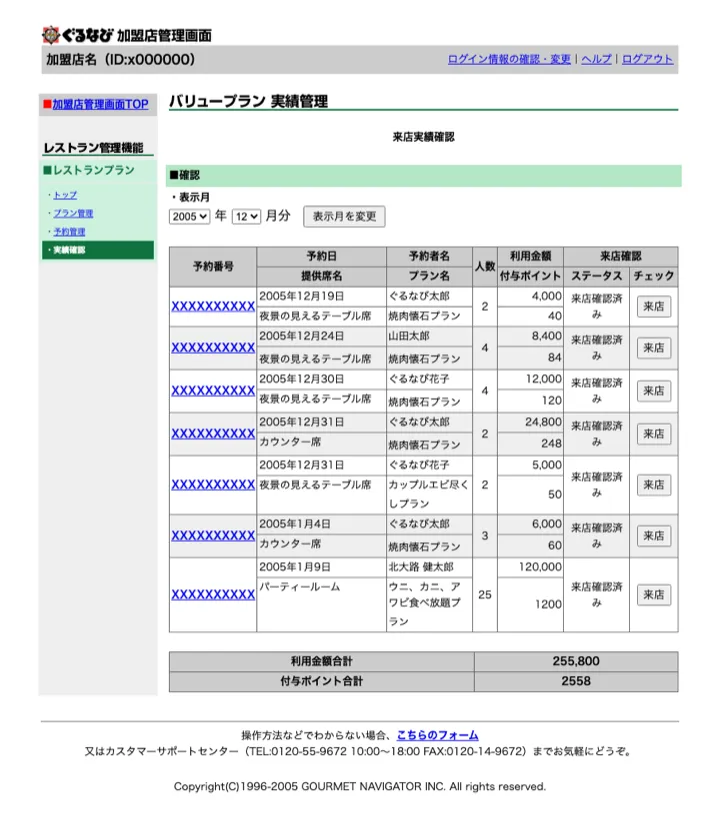
Task: Click the 来店実績確認 heading
Action: click(x=423, y=137)
